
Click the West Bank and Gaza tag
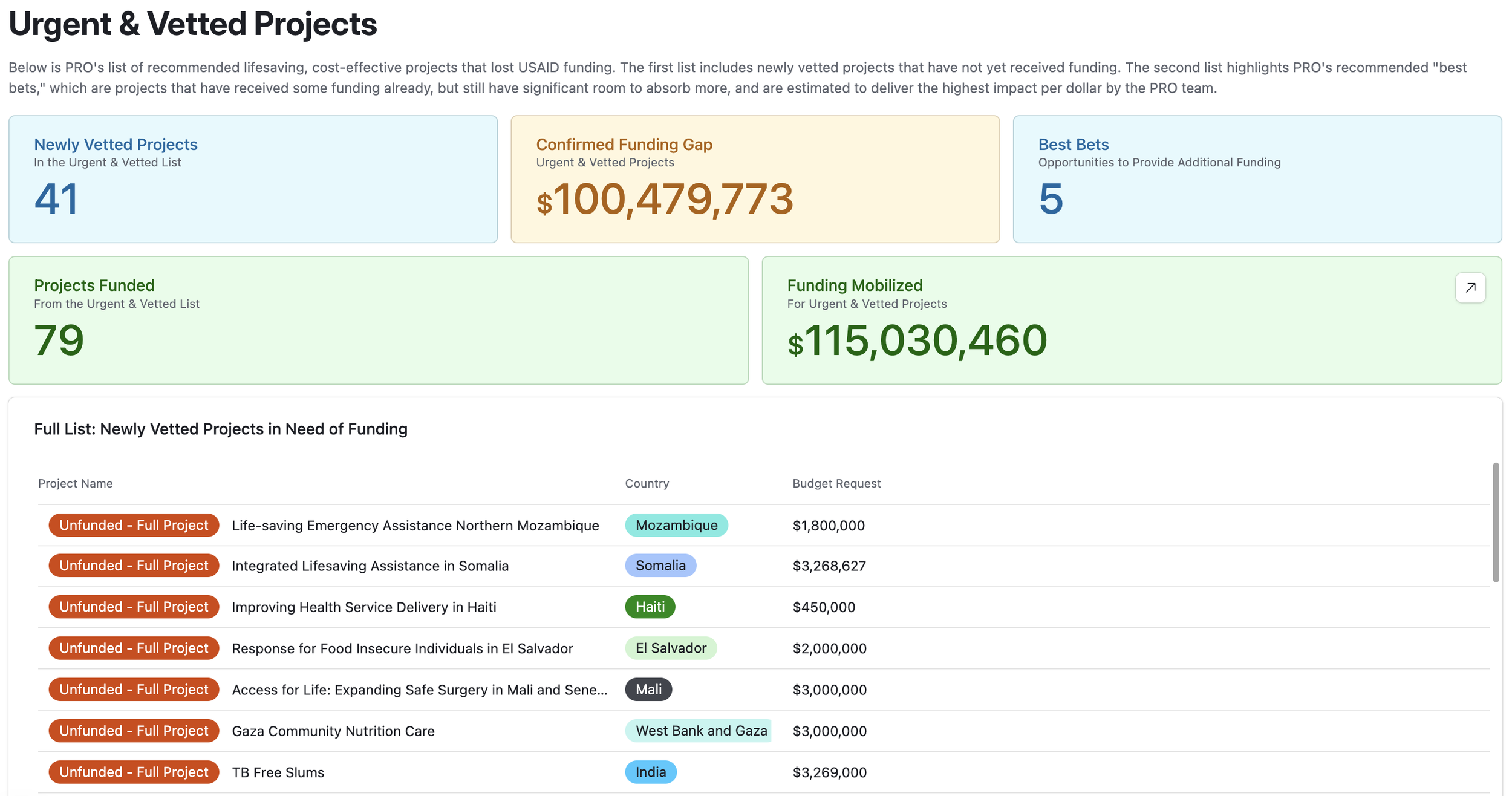pos(699,731)
